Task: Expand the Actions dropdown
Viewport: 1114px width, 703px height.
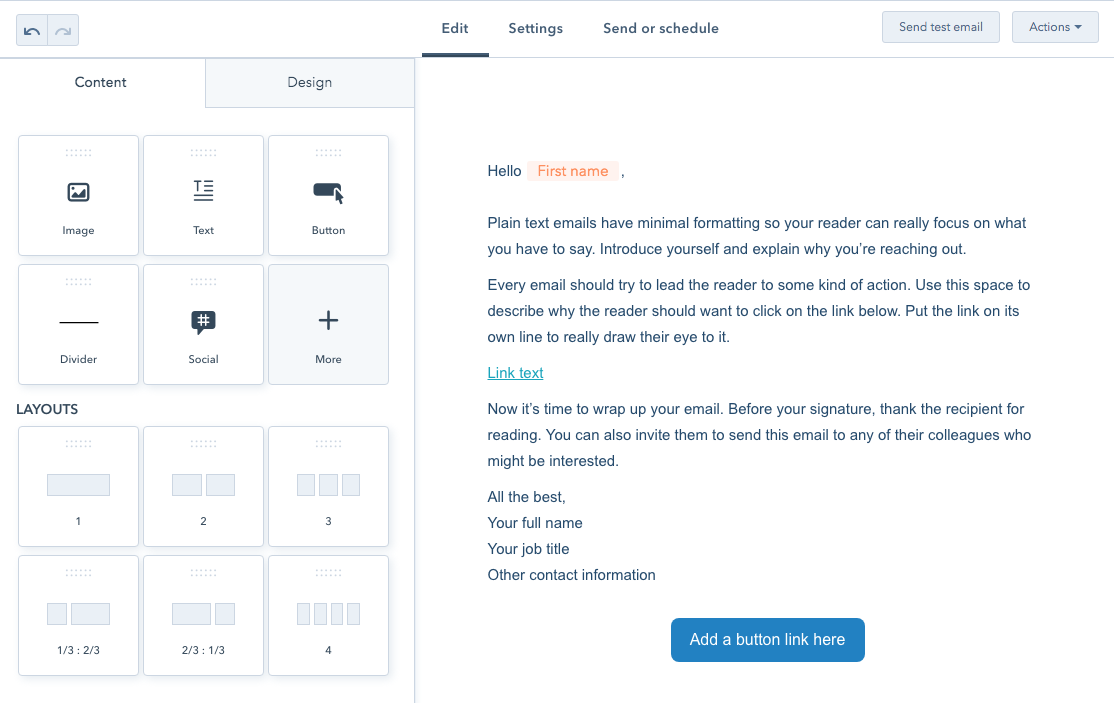Action: click(x=1055, y=27)
